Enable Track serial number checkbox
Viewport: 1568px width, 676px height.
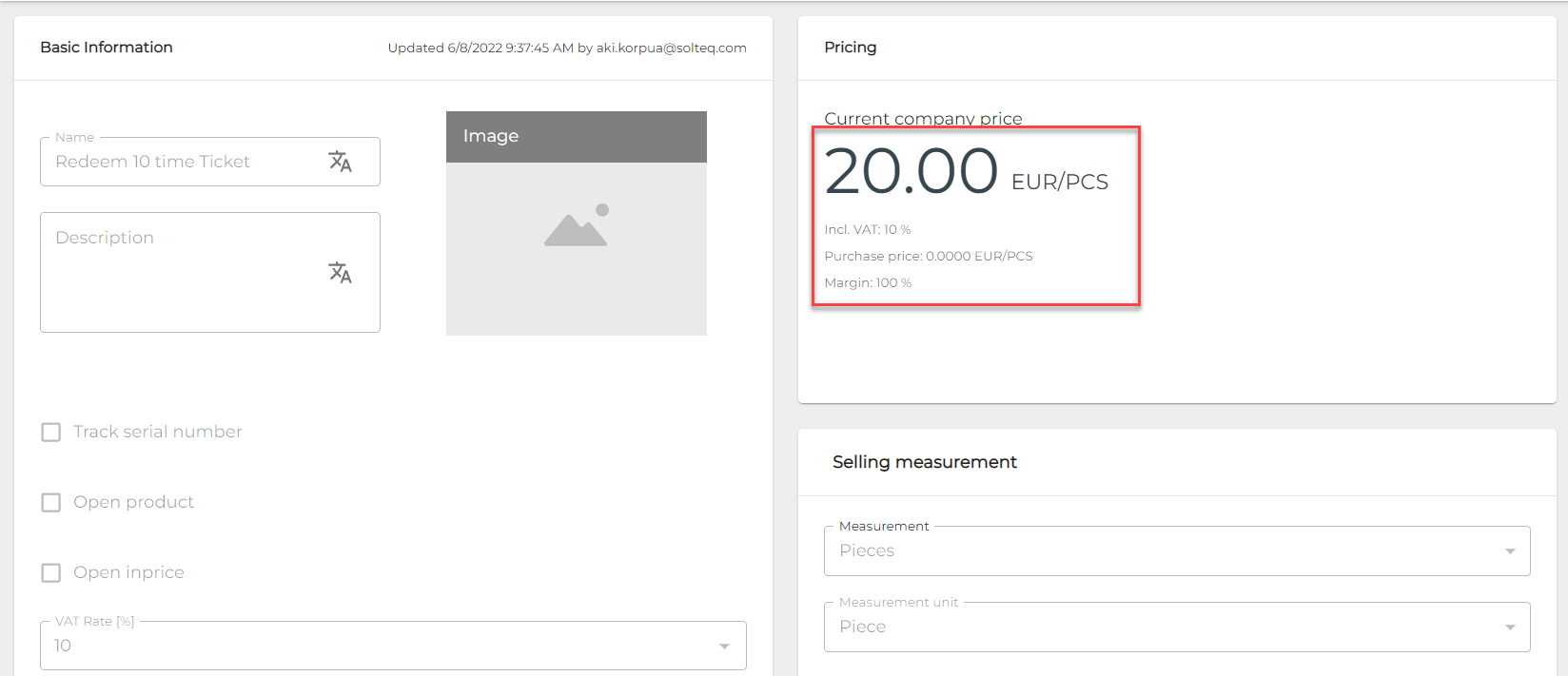tap(51, 433)
